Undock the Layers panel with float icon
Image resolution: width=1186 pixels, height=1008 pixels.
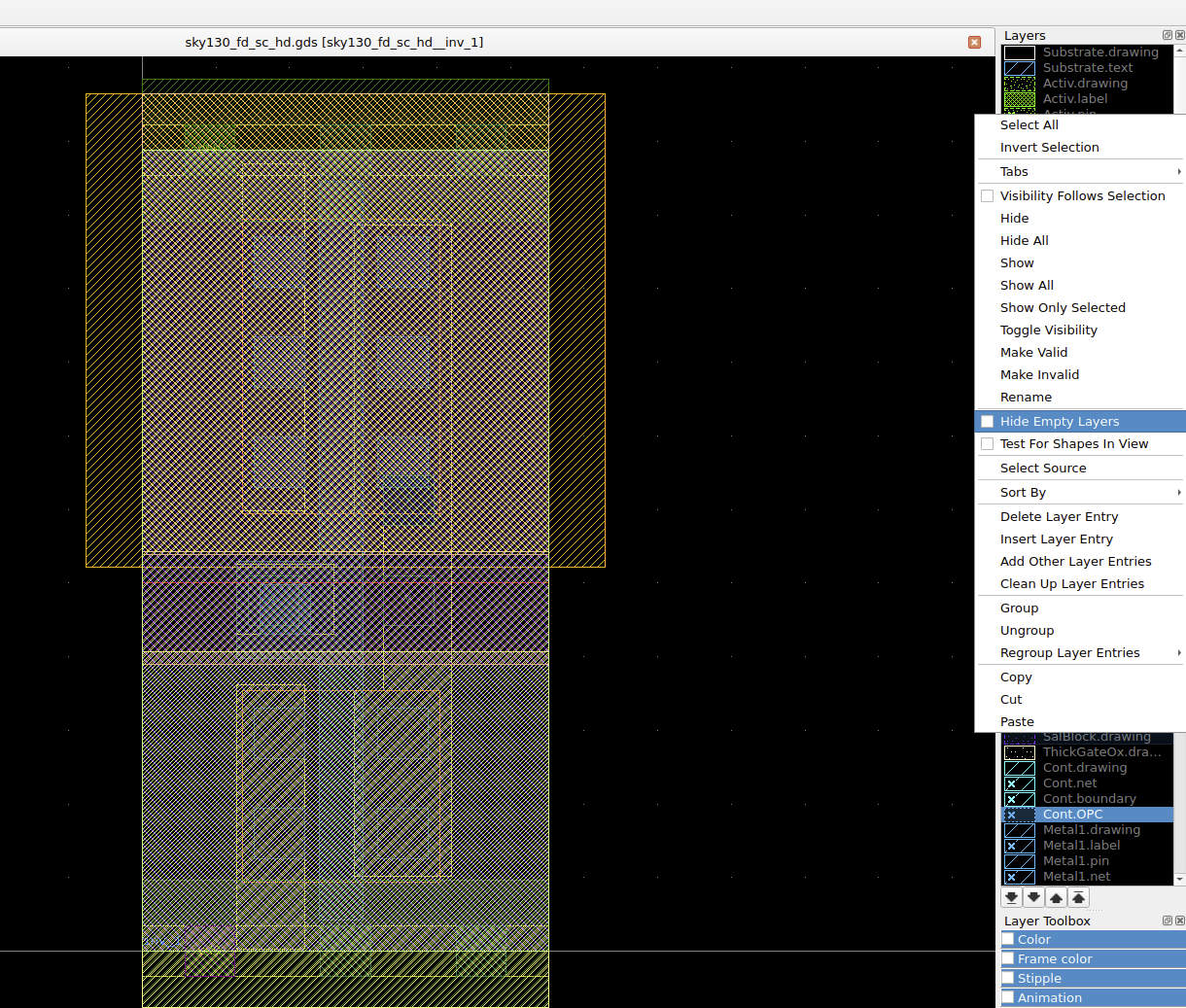(x=1168, y=35)
